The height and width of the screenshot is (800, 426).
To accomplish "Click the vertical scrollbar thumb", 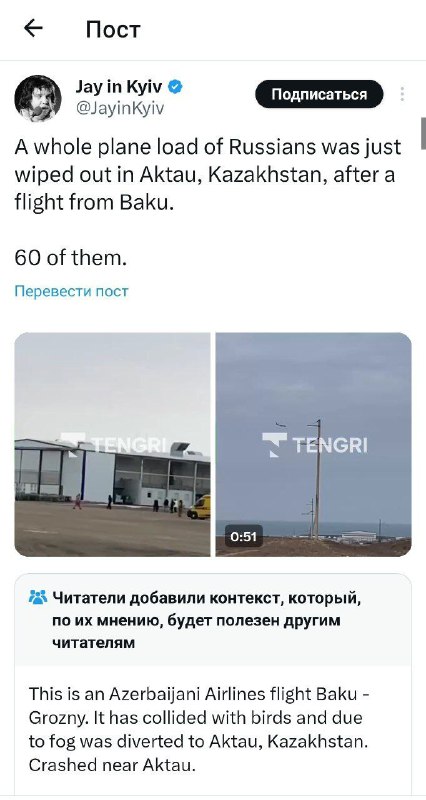I will click(423, 133).
